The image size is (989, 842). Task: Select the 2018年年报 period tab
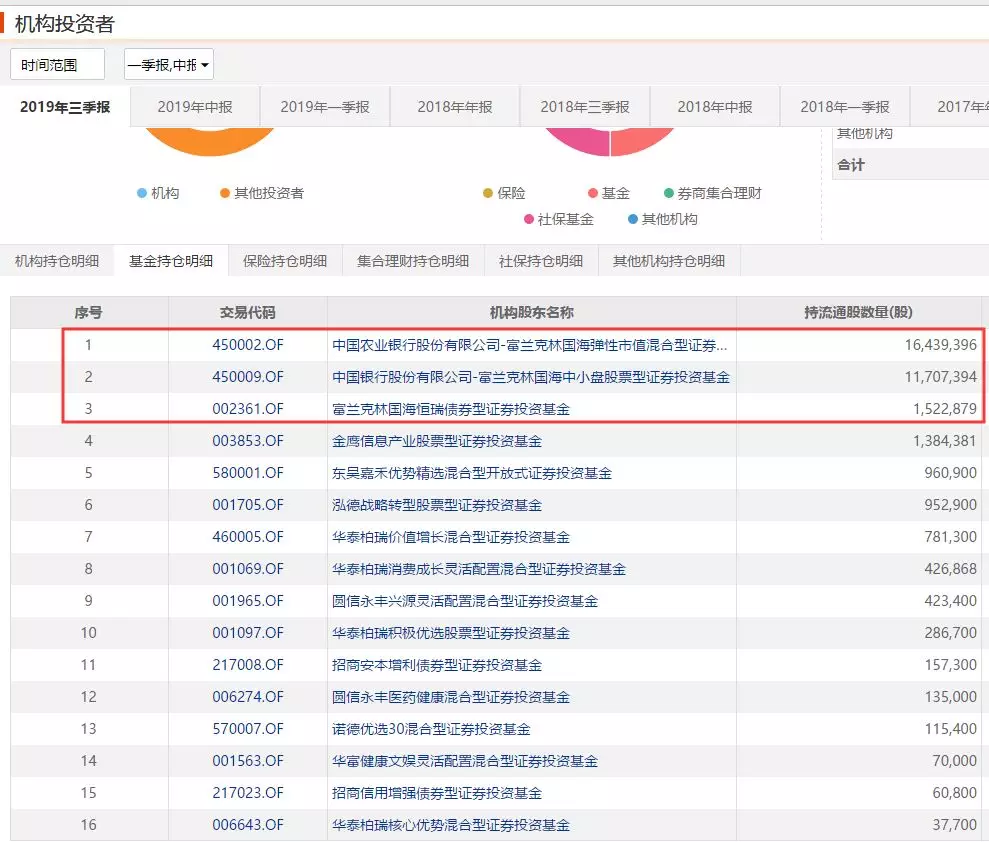(455, 107)
